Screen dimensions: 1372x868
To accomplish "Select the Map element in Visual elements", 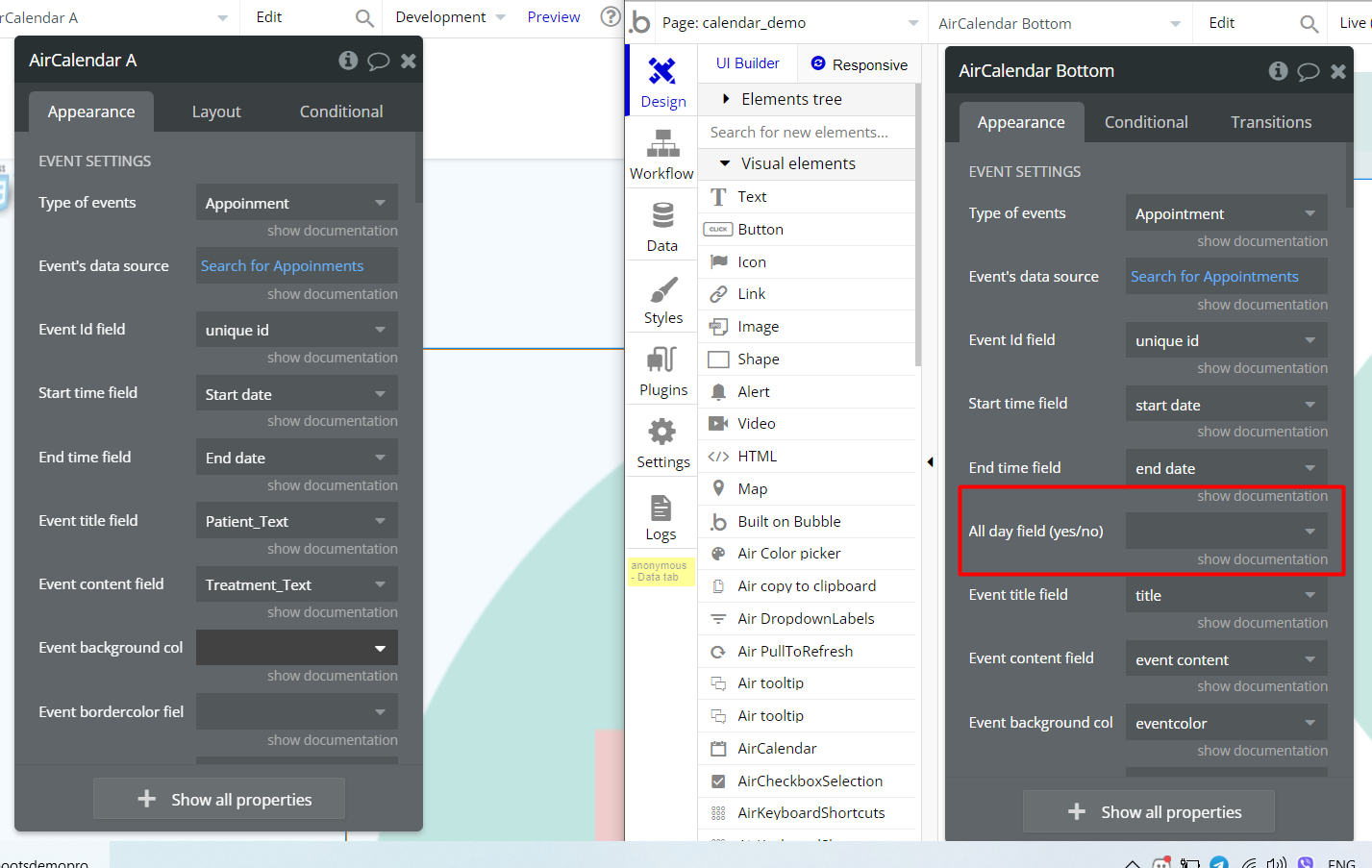I will [807, 489].
